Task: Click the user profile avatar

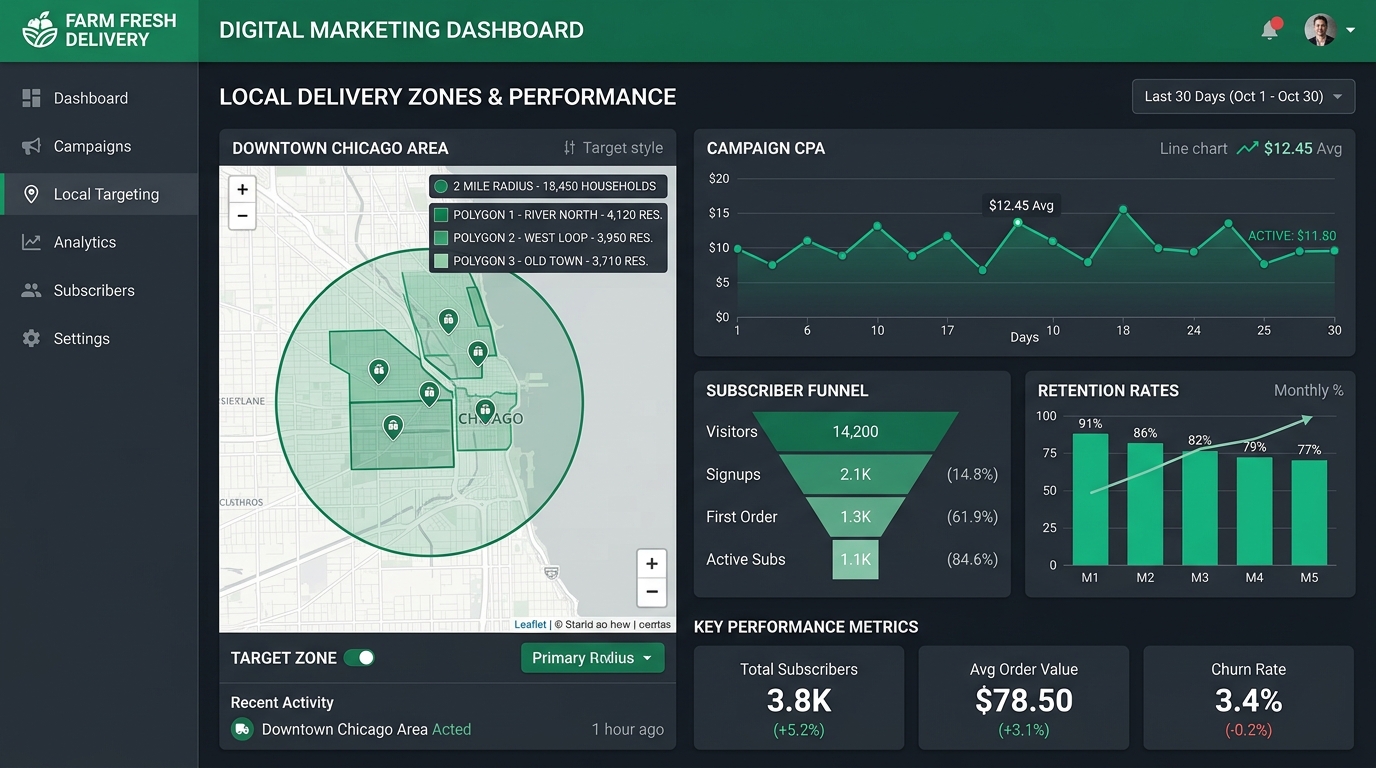Action: point(1320,30)
